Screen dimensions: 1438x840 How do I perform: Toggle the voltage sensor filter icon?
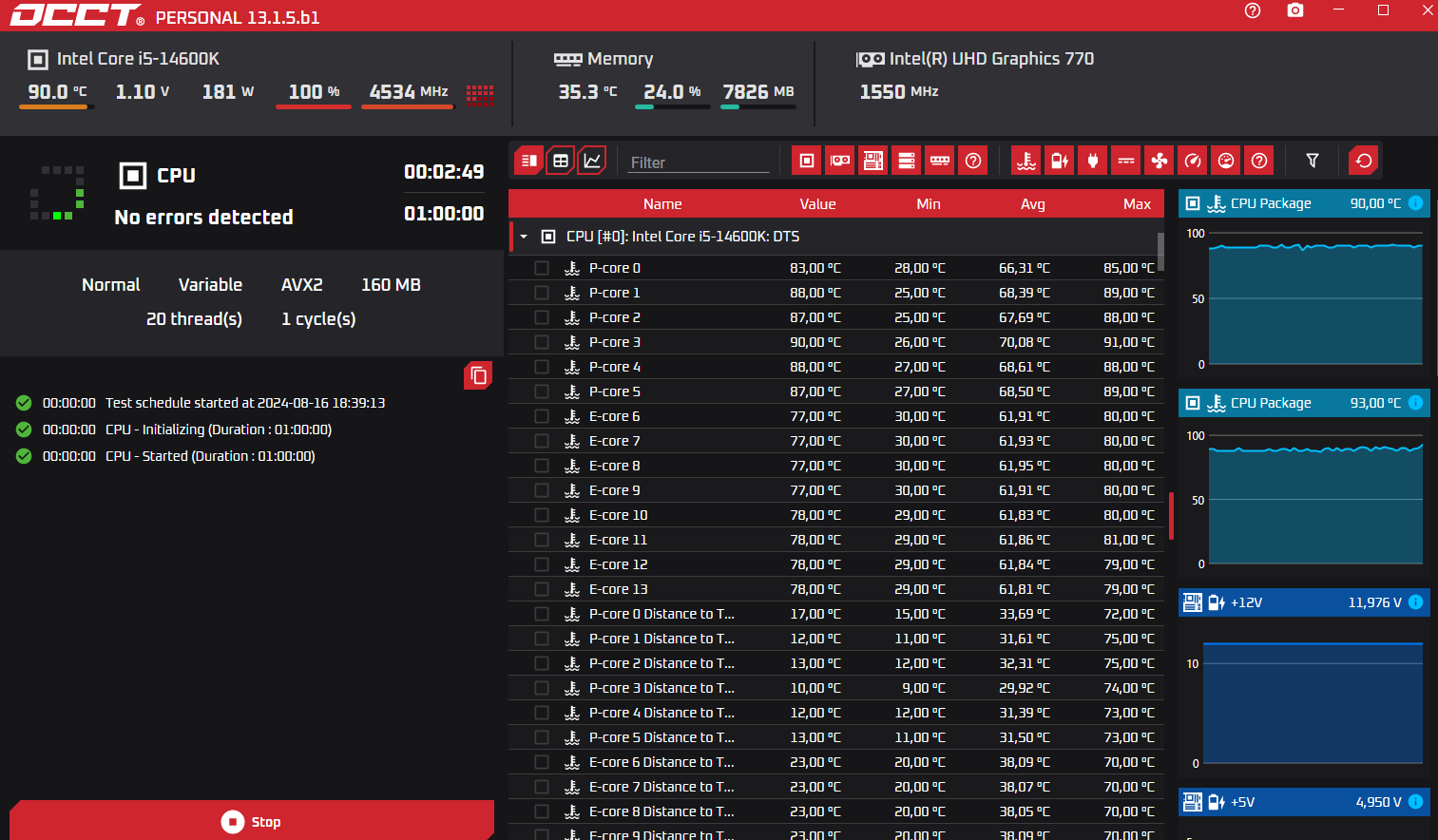(x=1060, y=161)
